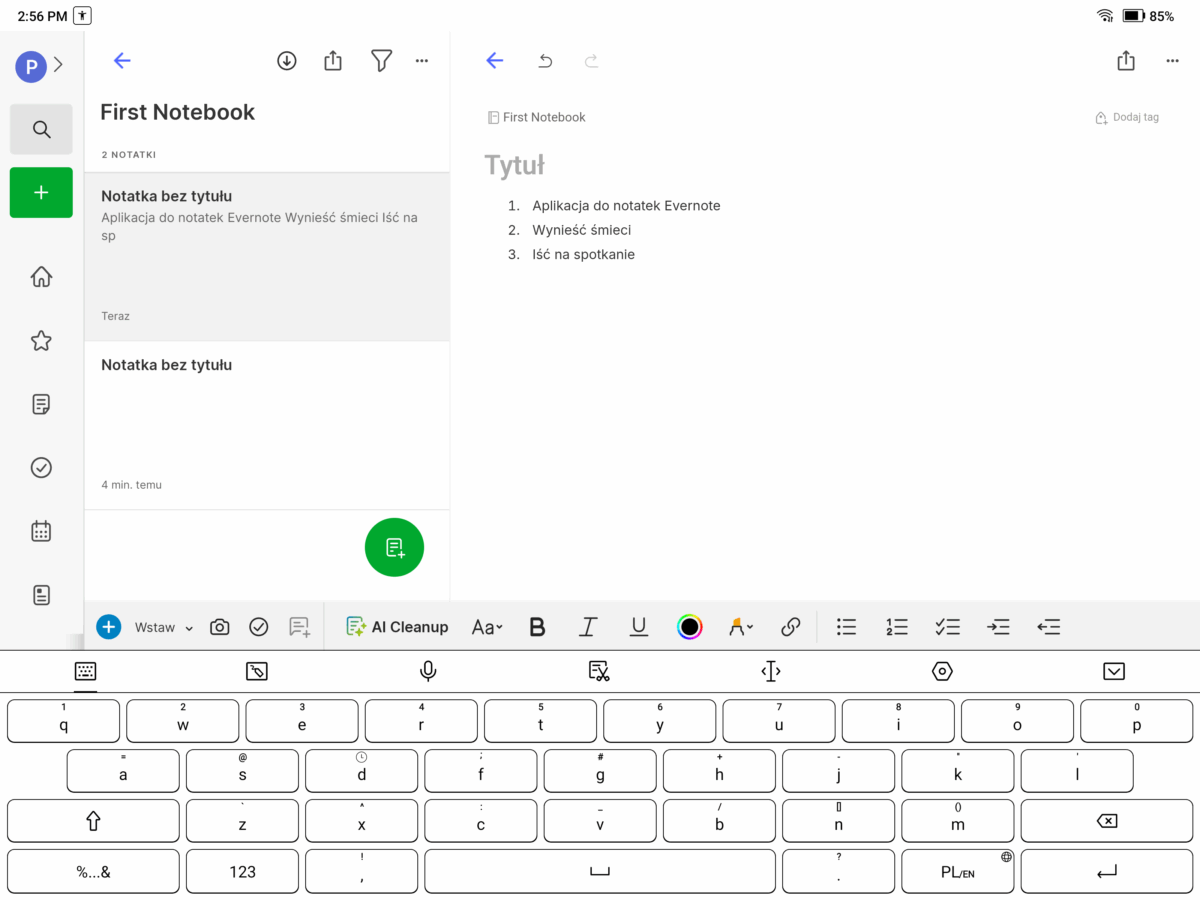Tap the green new note floating button
The image size is (1200, 900).
[x=394, y=548]
